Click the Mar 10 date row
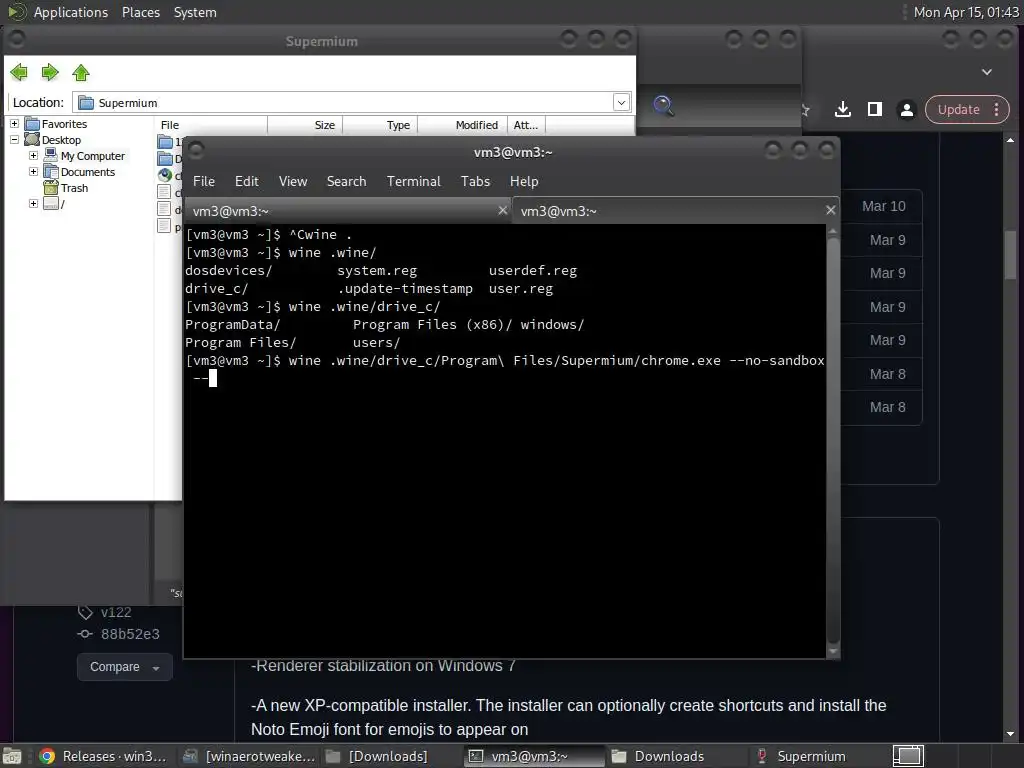 883,206
